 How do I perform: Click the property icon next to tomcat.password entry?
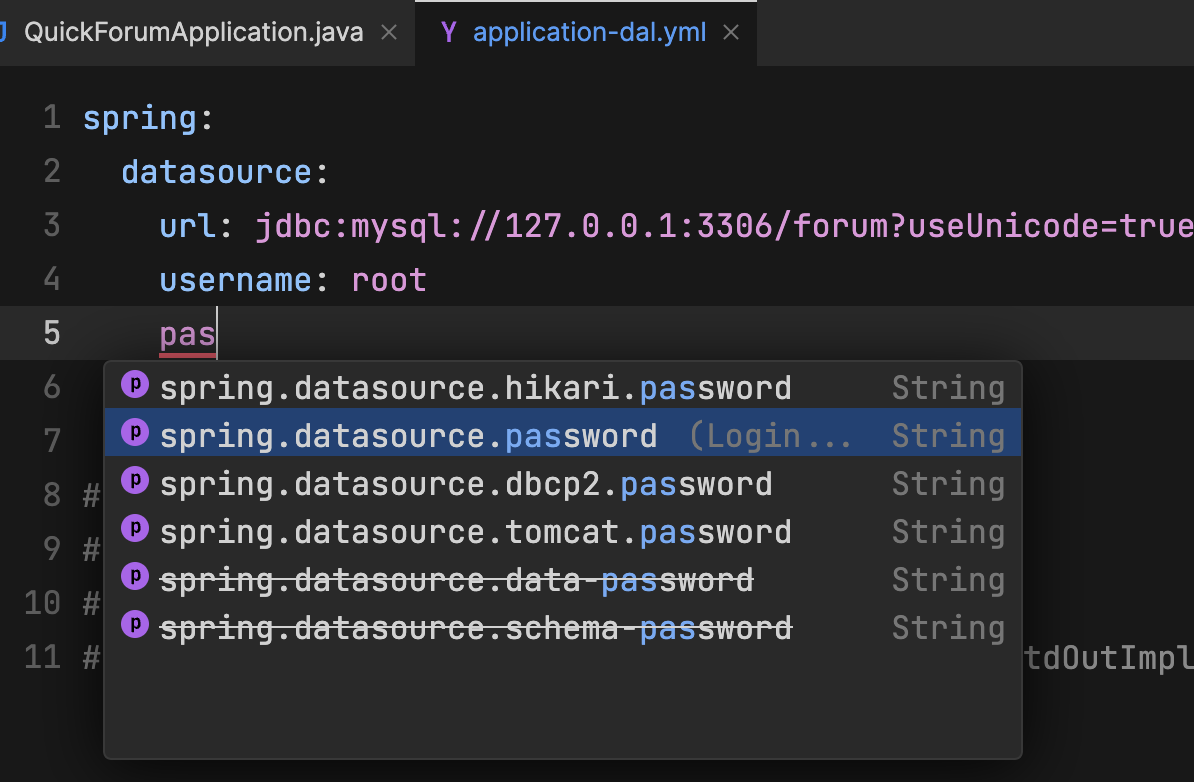coord(134,531)
